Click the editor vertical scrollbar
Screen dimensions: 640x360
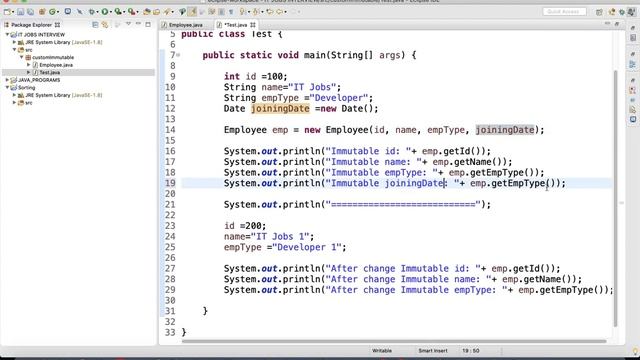615,198
